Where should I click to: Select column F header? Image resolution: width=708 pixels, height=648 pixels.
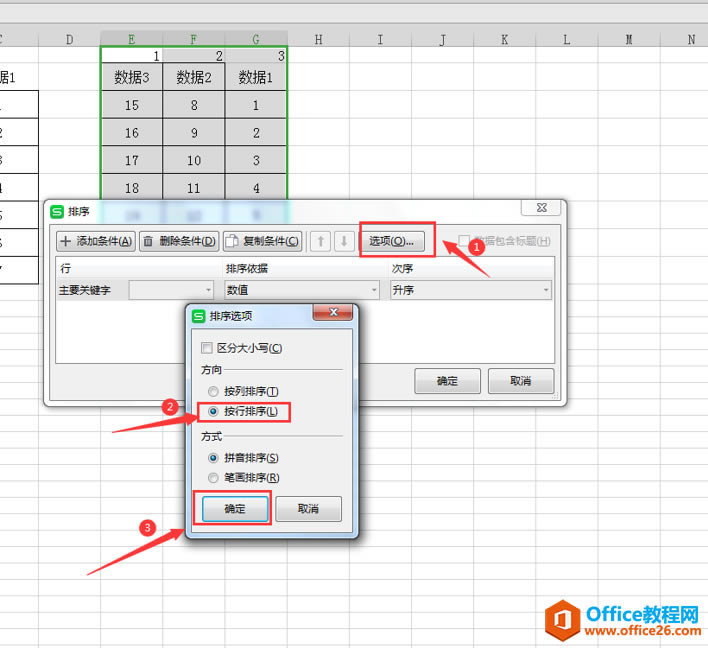point(194,39)
